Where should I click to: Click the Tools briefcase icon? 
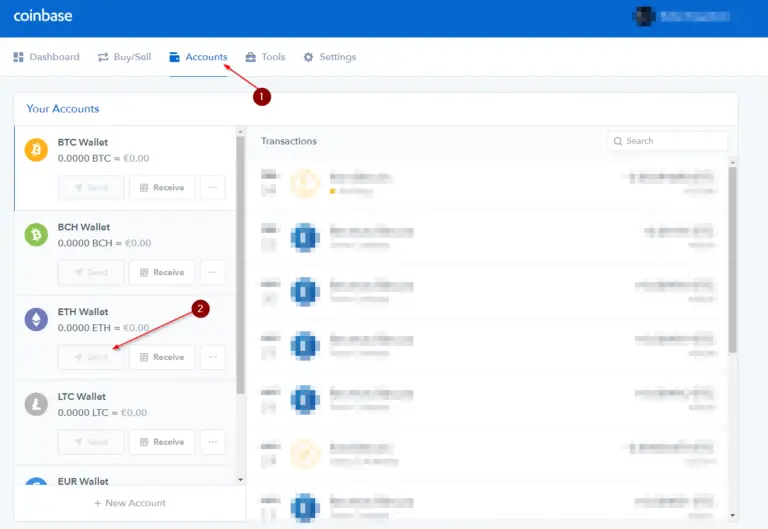(x=250, y=57)
